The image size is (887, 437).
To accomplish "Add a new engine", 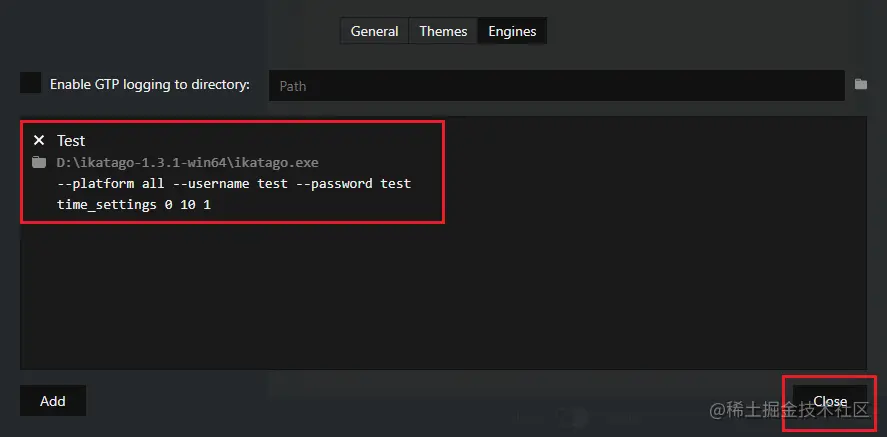I will click(x=53, y=401).
